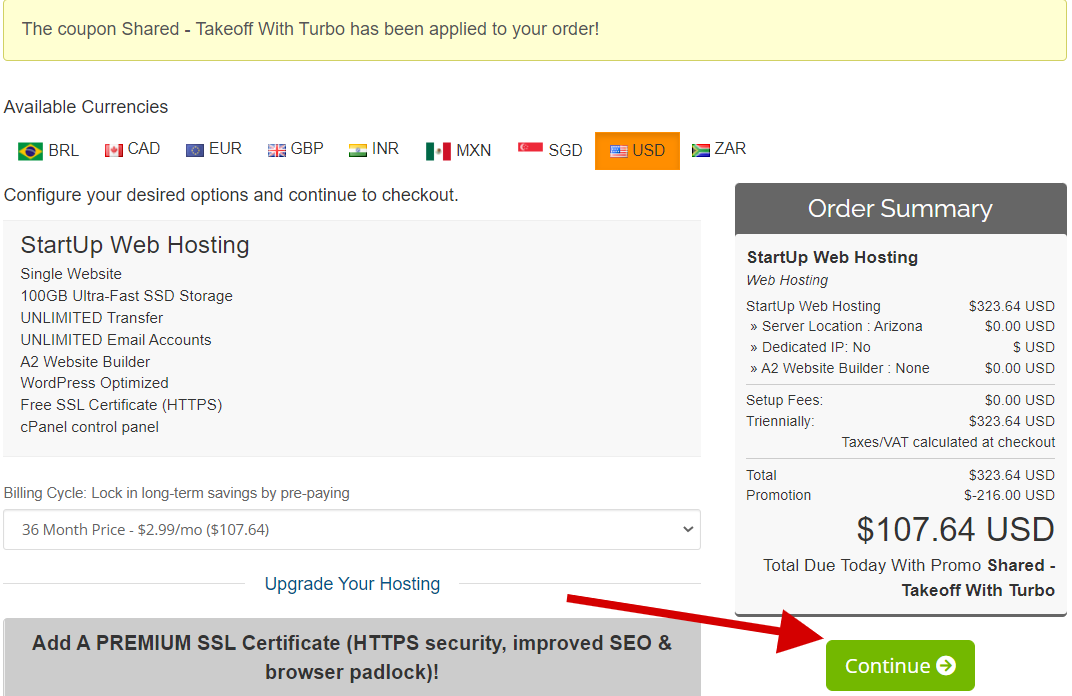Click 'UNLIMITED Email Accounts' feature

click(x=116, y=340)
